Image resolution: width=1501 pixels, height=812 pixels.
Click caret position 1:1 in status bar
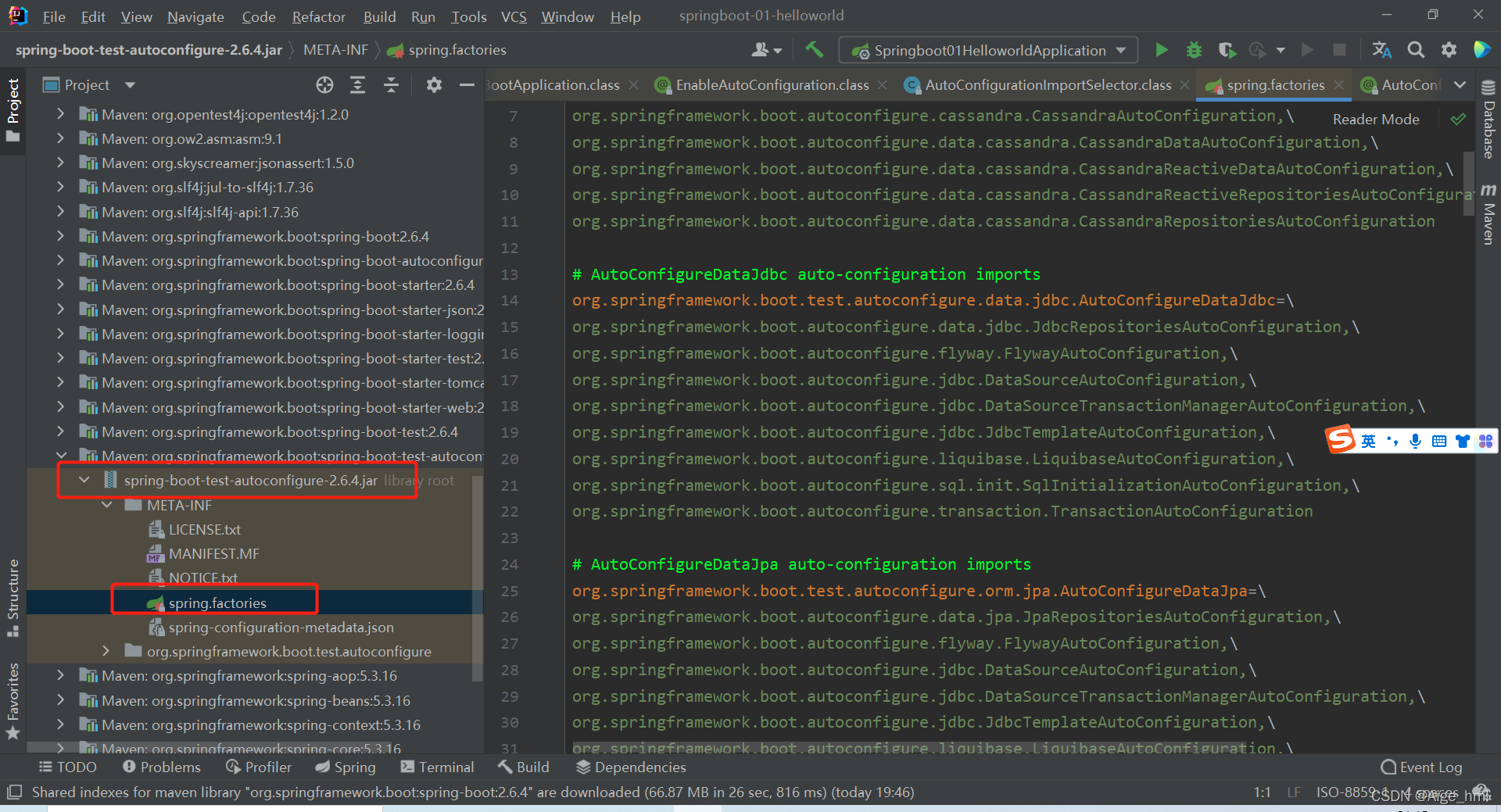tap(1262, 792)
